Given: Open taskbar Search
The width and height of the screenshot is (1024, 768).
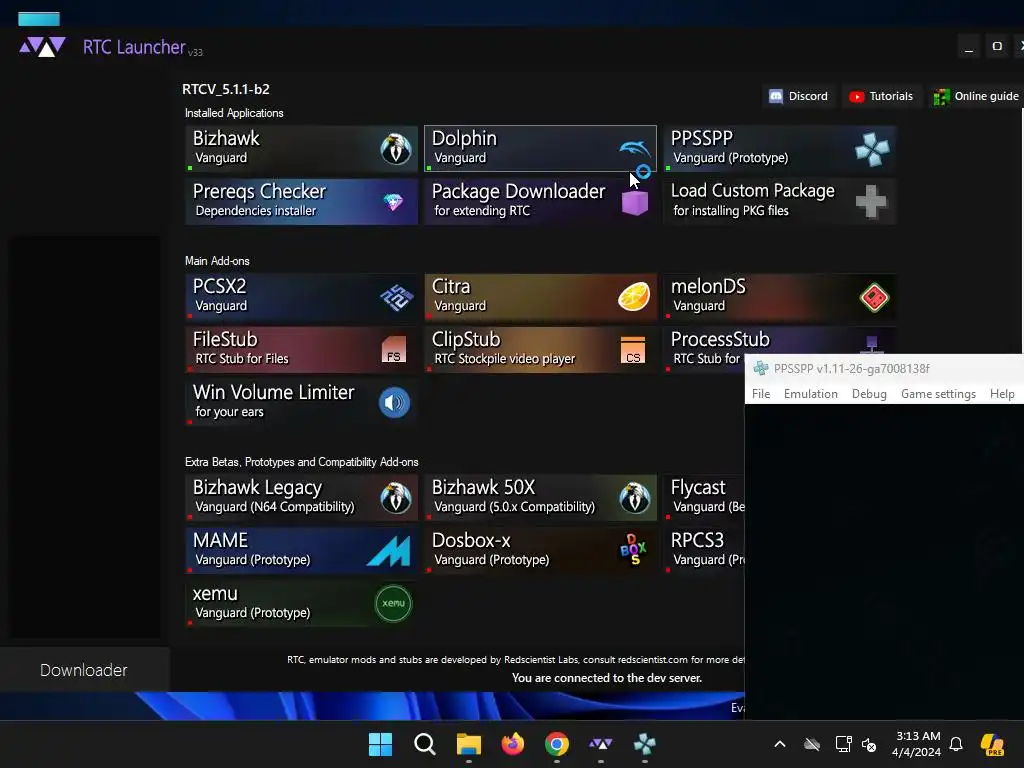Looking at the screenshot, I should (x=424, y=744).
